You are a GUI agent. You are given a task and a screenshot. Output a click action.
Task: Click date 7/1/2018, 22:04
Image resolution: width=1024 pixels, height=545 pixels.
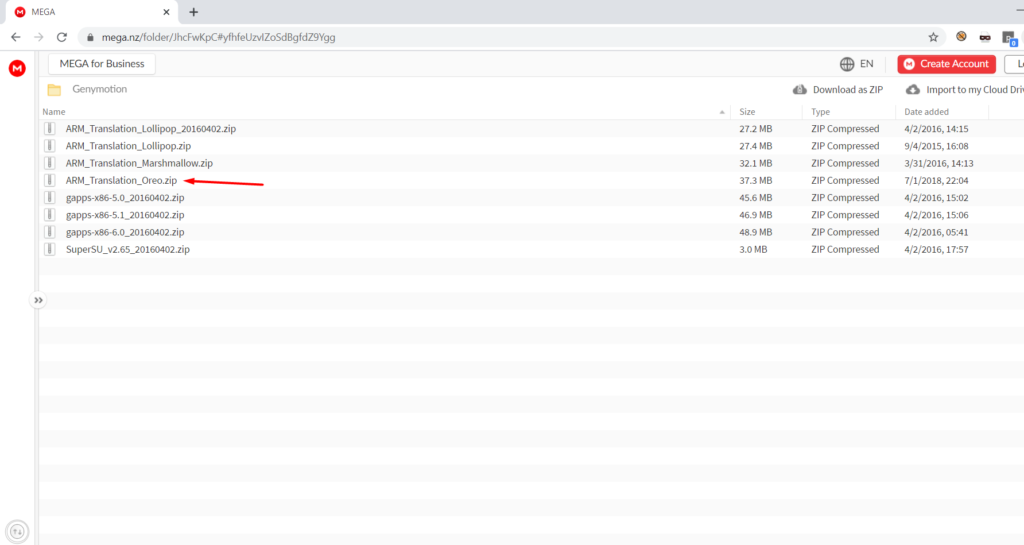coord(936,180)
